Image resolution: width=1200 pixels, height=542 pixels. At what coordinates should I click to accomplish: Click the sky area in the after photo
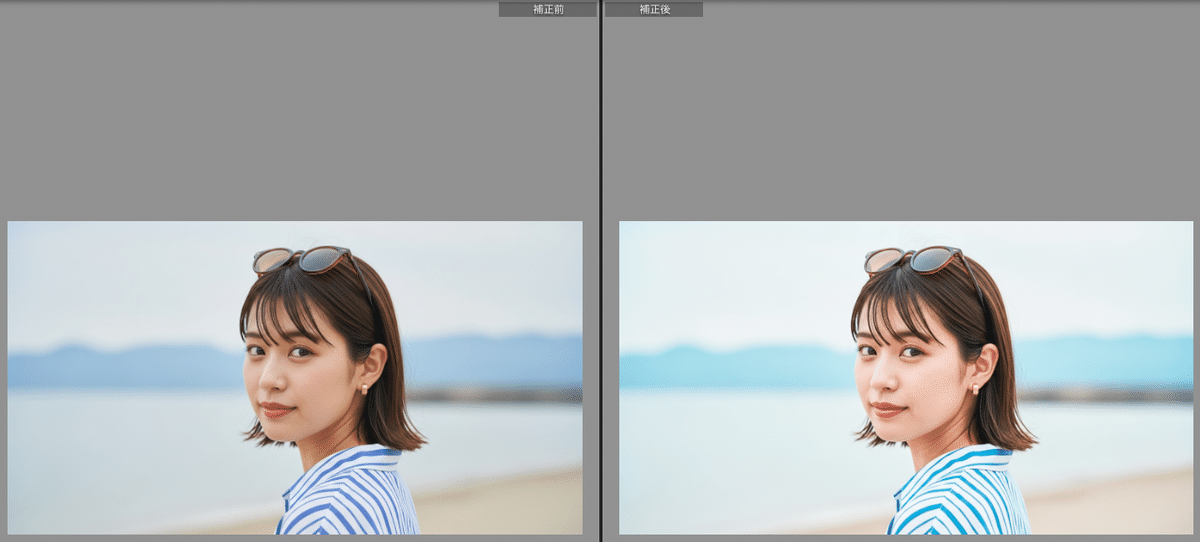730,280
